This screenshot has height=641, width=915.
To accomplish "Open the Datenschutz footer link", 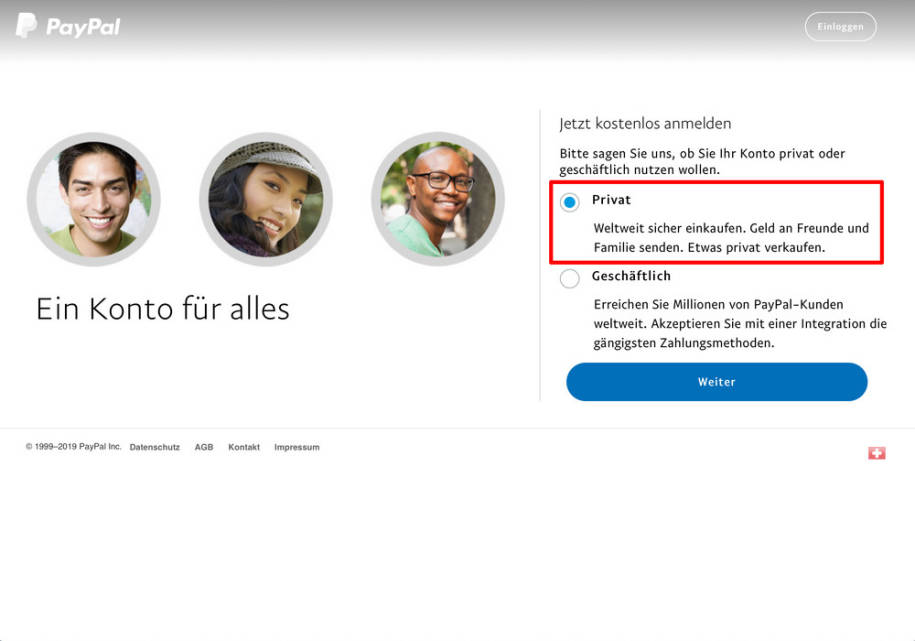I will [x=155, y=447].
